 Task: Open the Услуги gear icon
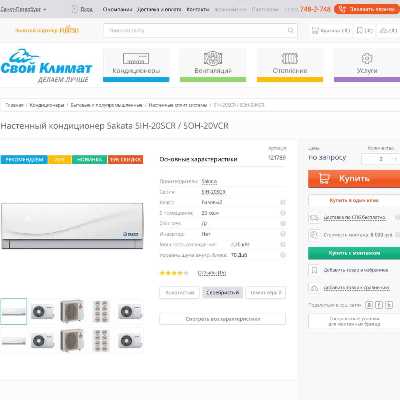367,58
